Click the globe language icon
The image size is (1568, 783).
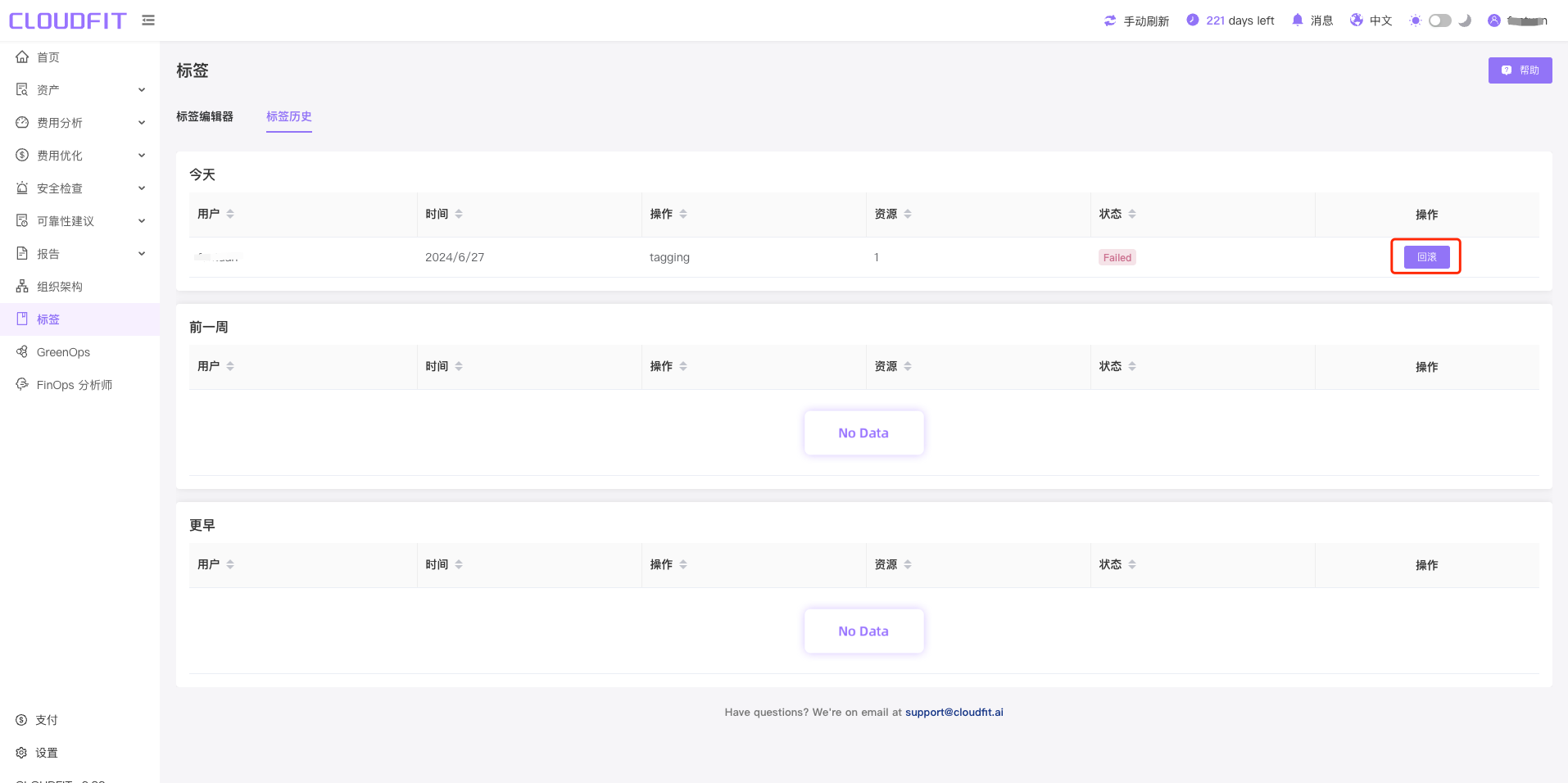pos(1357,20)
